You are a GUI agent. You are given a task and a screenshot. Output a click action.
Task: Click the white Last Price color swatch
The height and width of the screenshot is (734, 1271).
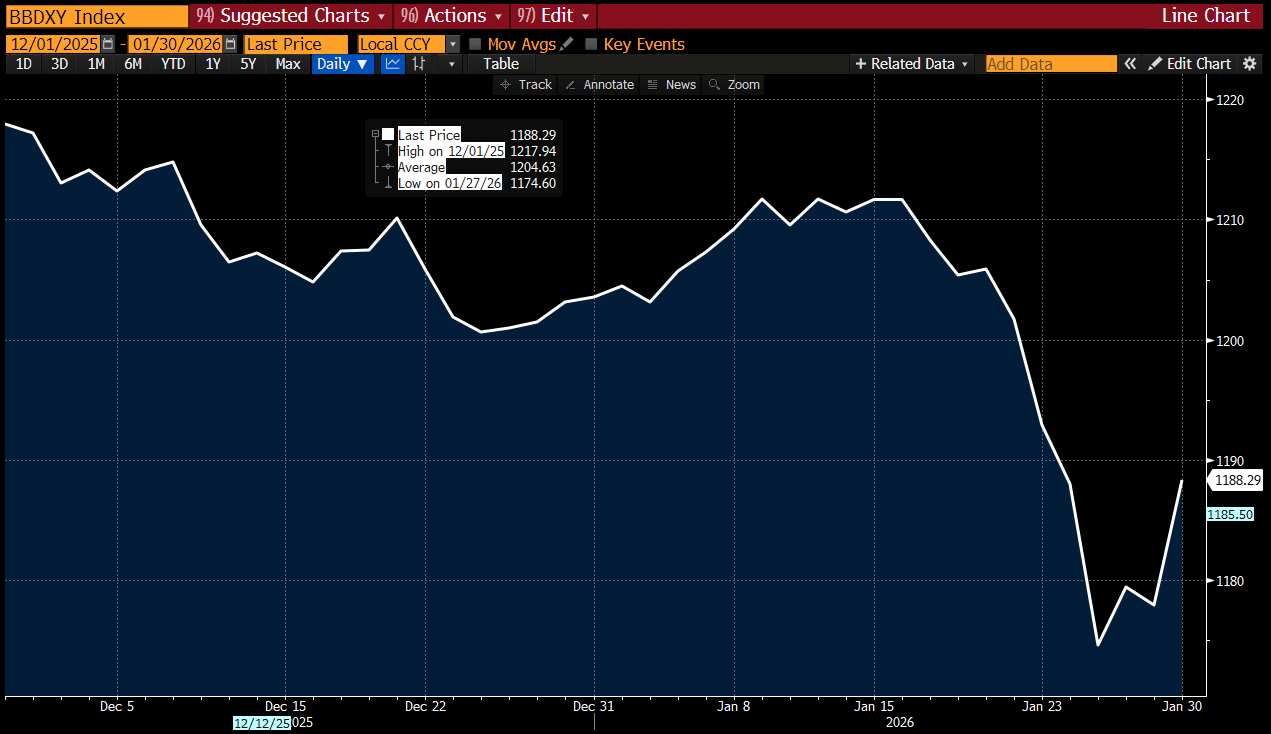click(388, 134)
